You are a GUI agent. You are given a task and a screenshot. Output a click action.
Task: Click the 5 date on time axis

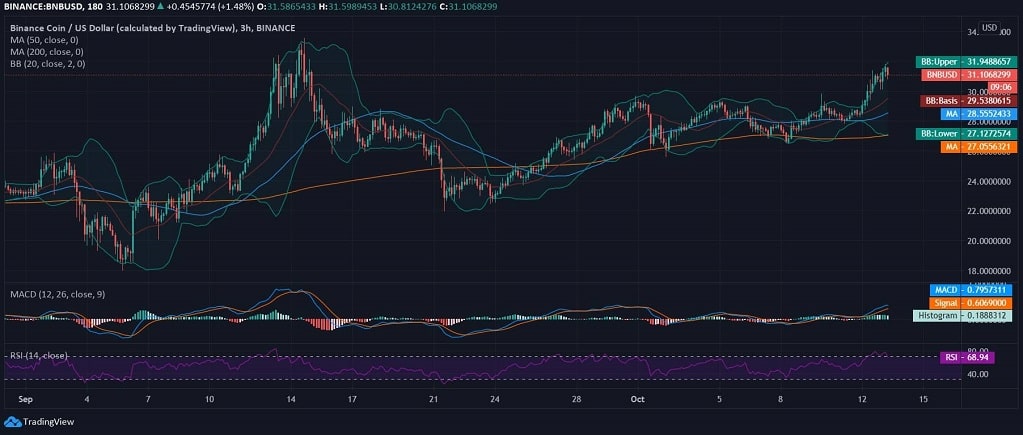pos(720,398)
